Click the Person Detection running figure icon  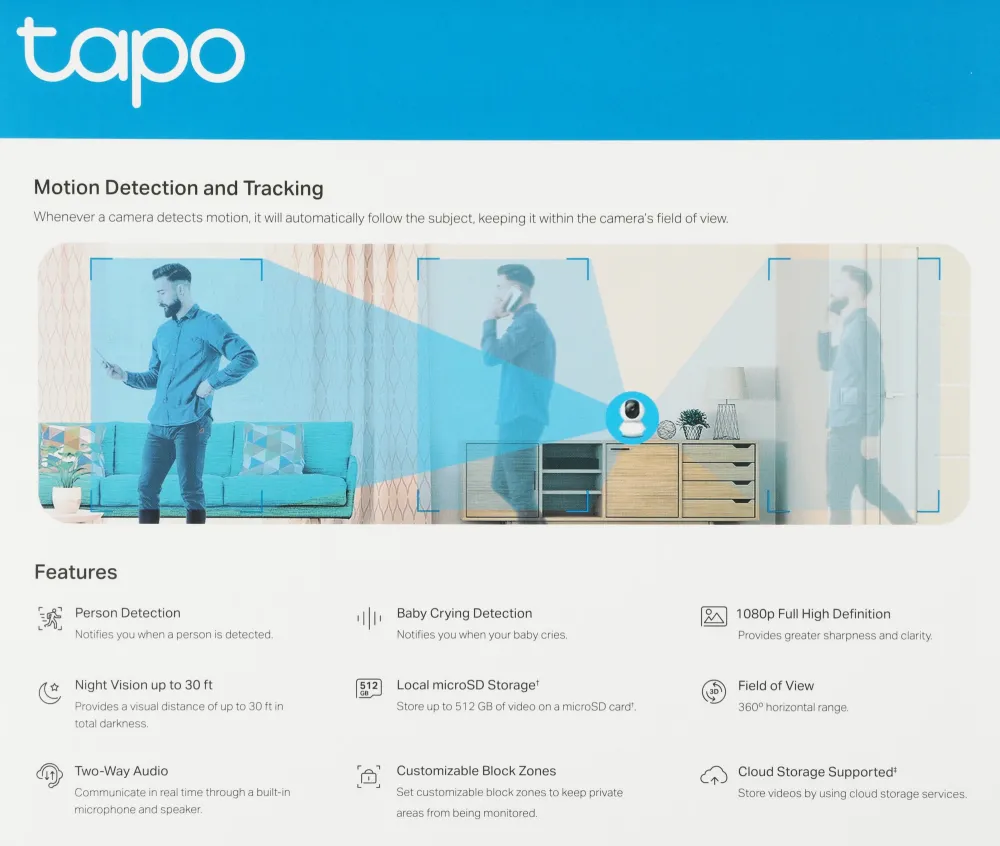50,618
